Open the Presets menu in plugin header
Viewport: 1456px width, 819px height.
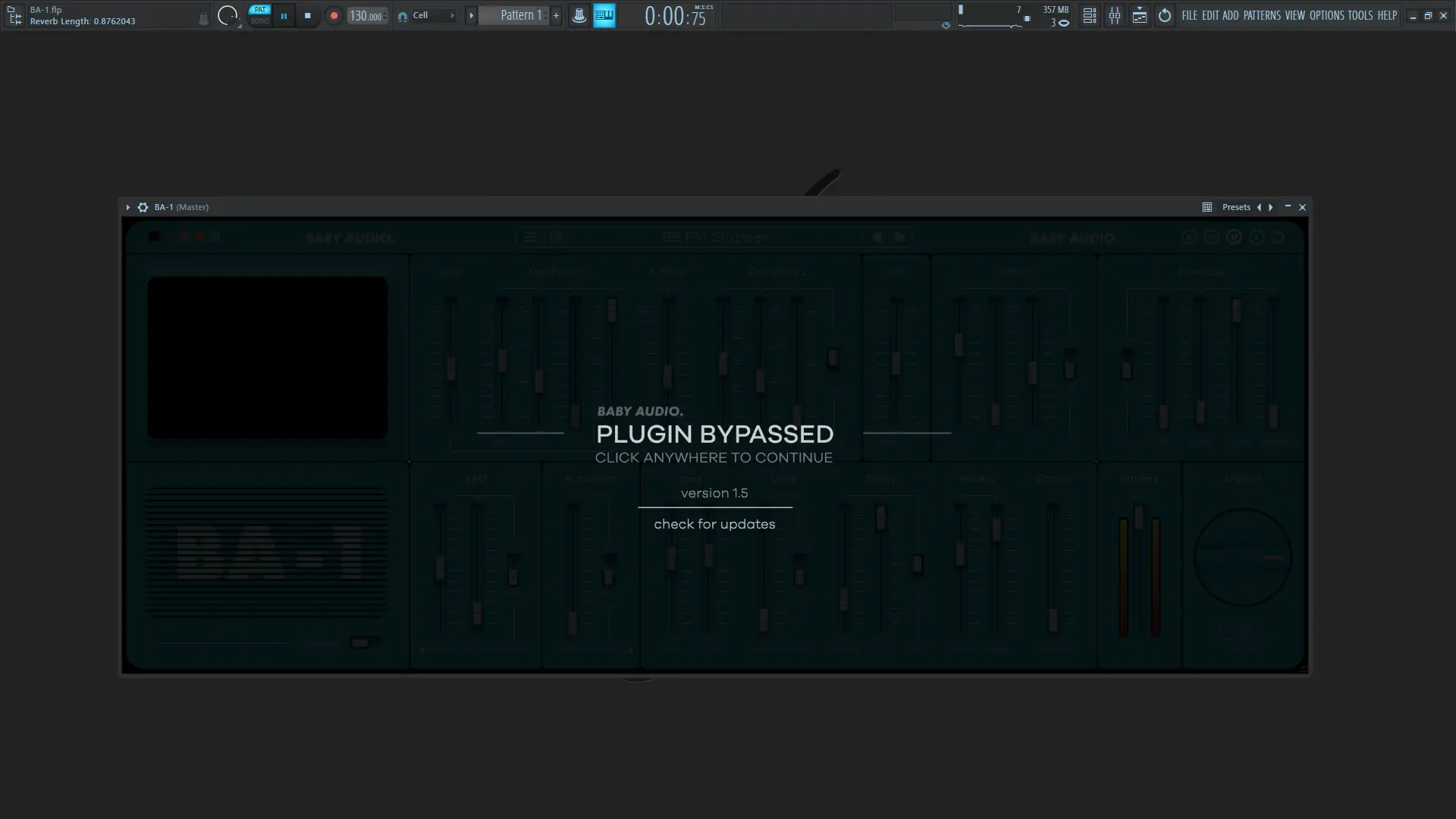(1235, 207)
